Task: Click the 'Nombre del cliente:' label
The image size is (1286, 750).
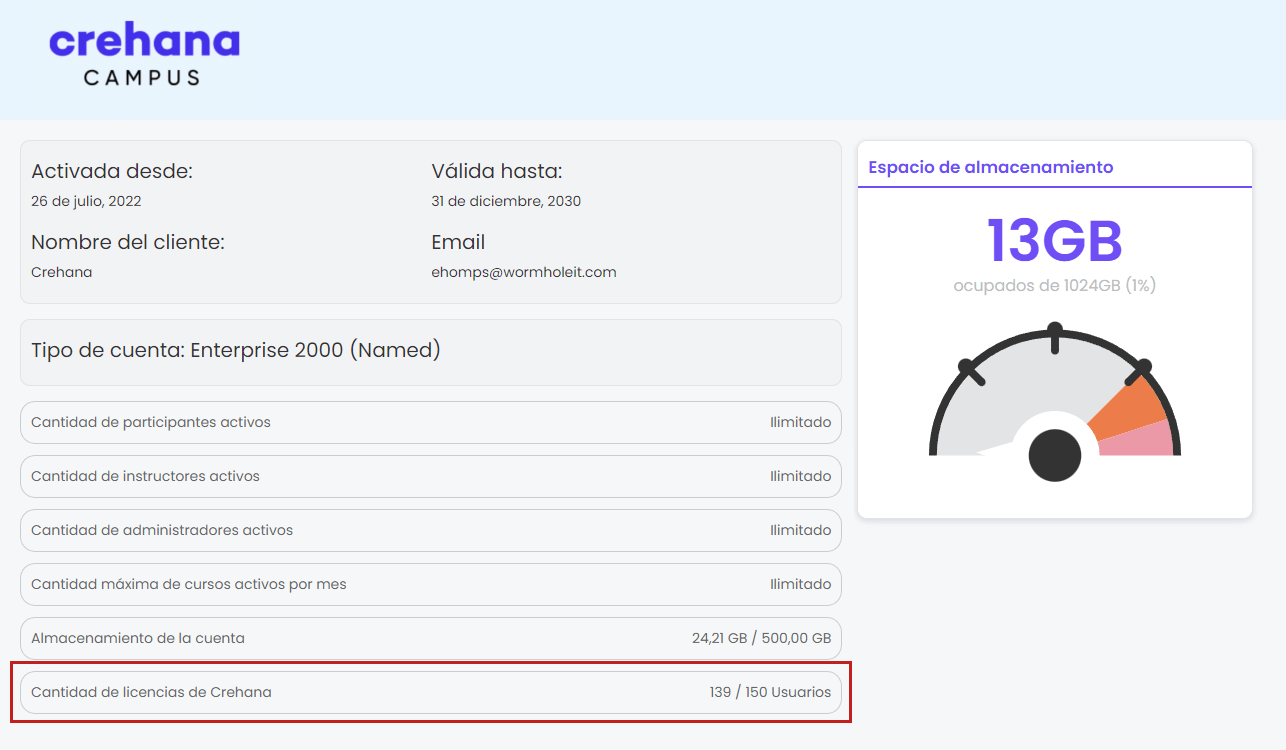Action: [128, 242]
